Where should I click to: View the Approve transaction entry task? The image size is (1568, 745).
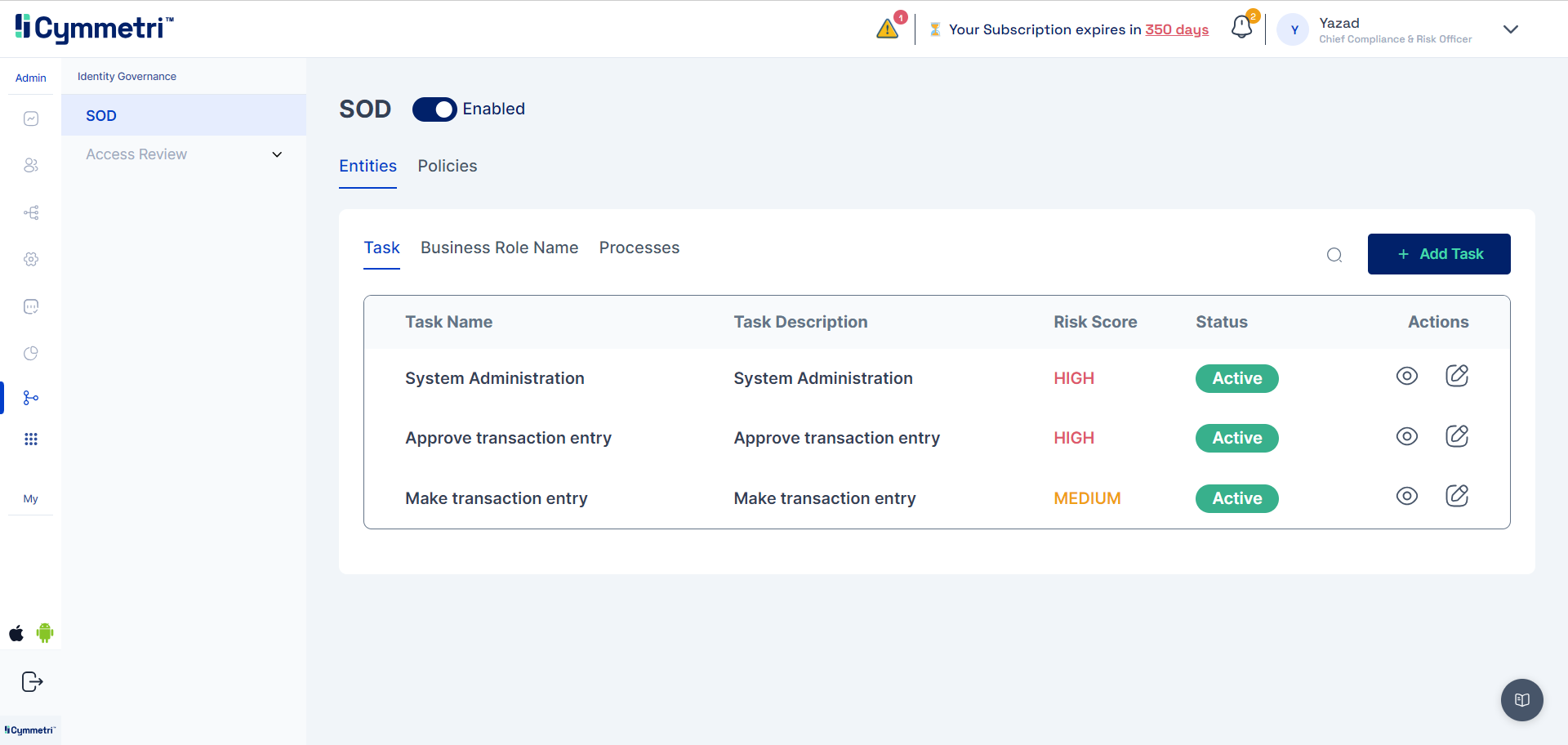pyautogui.click(x=1406, y=436)
